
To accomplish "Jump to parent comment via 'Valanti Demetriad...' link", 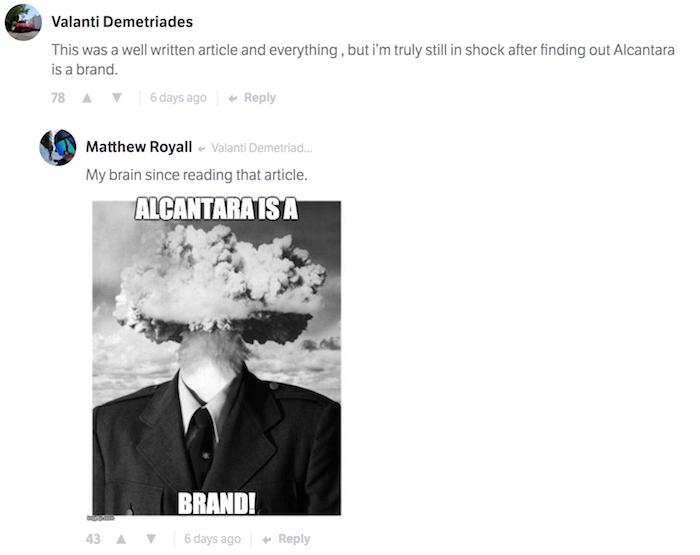I will [262, 148].
